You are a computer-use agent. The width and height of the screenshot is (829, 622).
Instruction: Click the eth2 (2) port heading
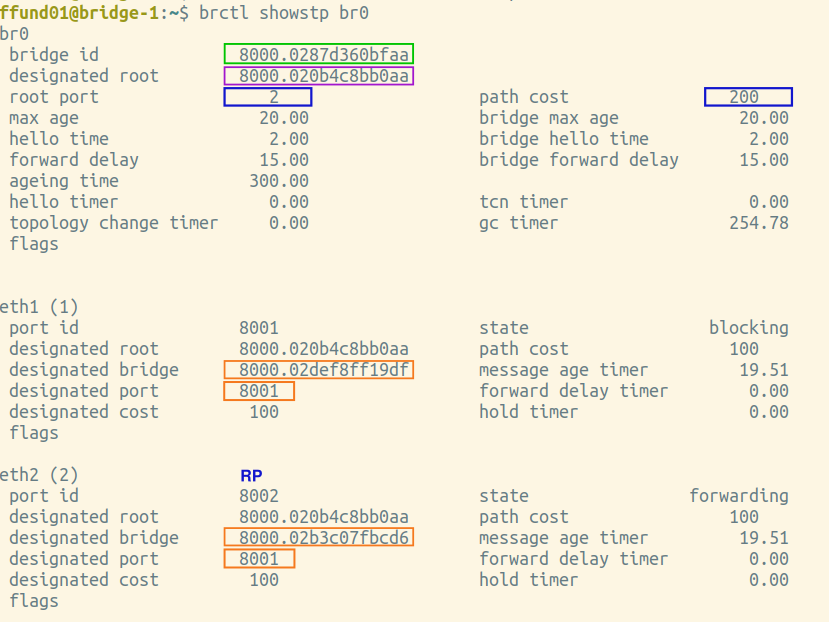coord(39,475)
